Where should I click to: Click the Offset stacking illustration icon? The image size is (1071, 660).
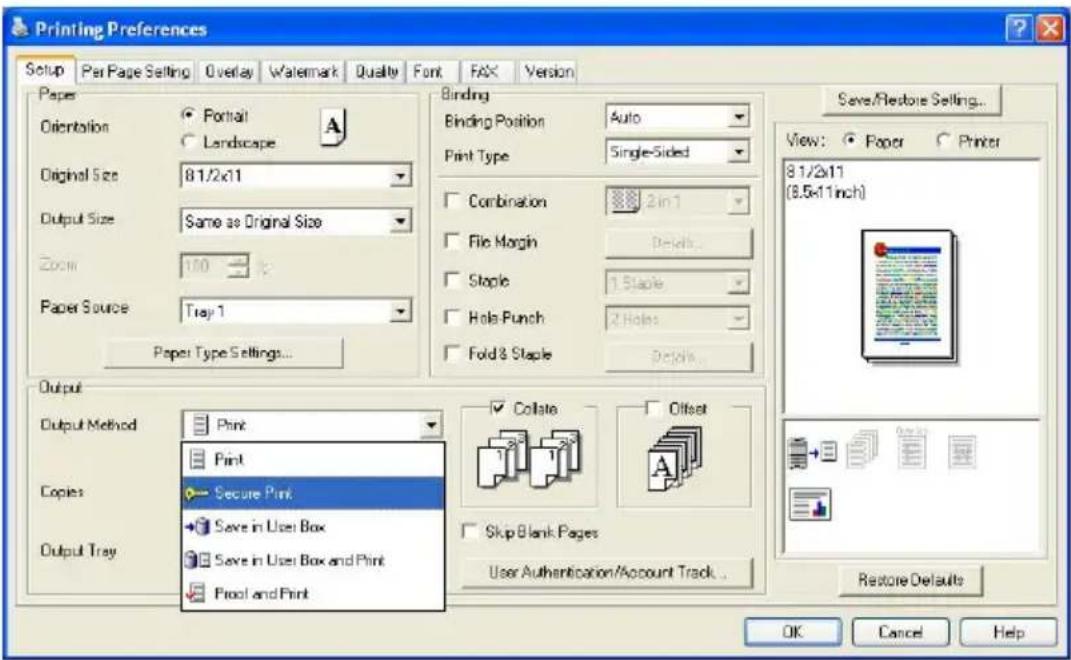click(x=673, y=458)
